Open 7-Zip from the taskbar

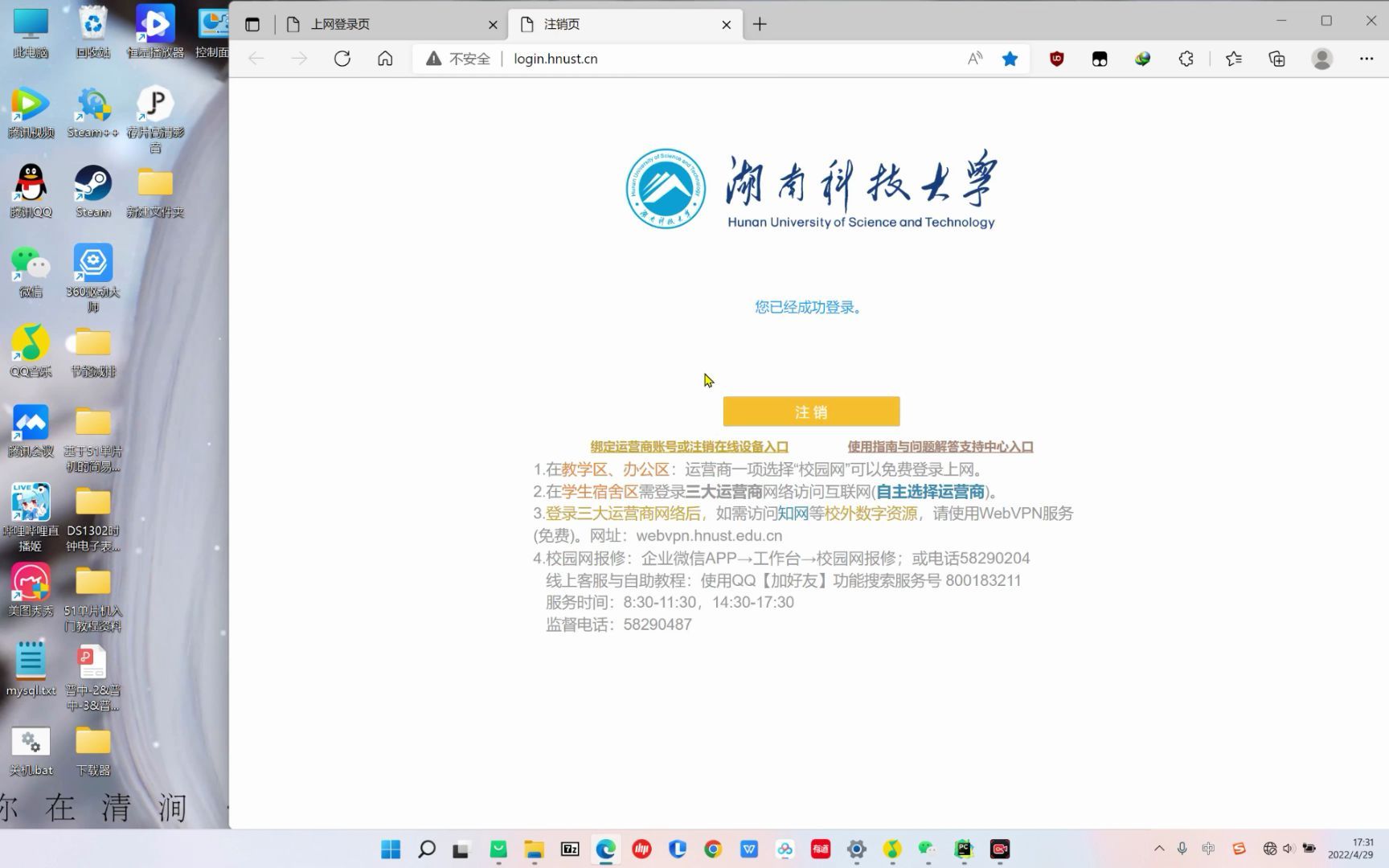570,849
